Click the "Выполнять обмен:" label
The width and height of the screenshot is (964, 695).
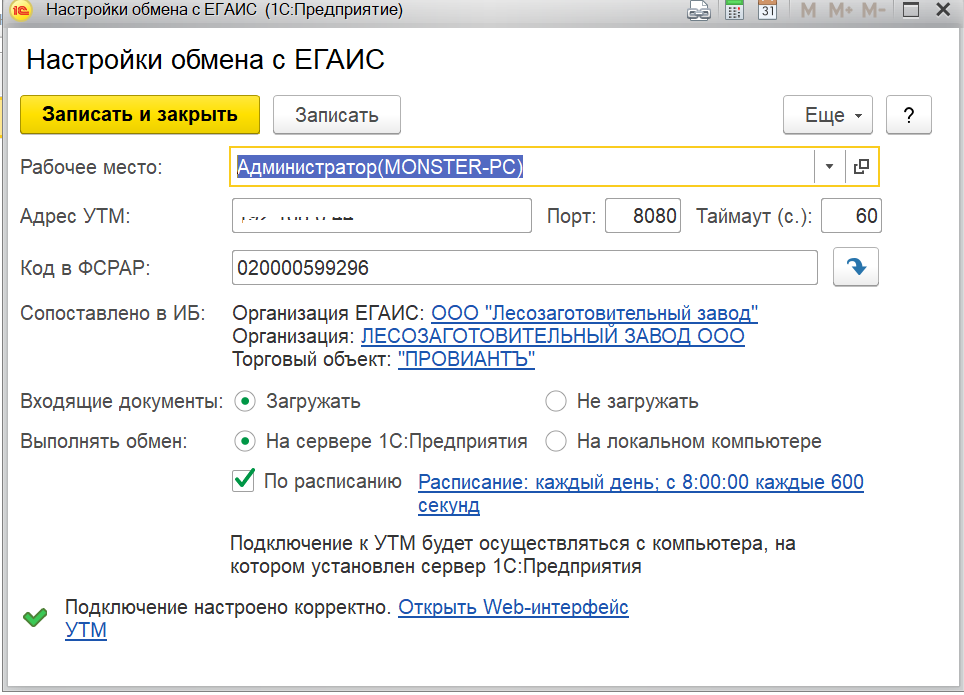104,442
